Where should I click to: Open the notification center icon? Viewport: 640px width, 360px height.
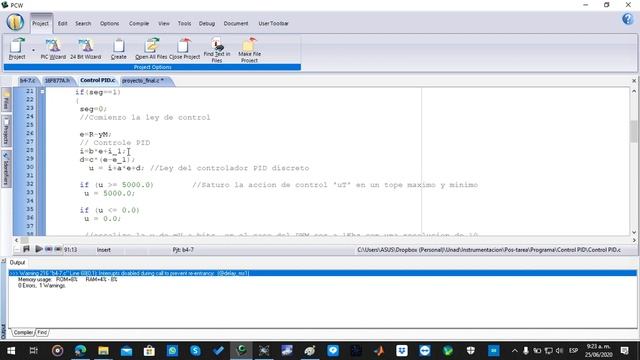pyautogui.click(x=624, y=351)
